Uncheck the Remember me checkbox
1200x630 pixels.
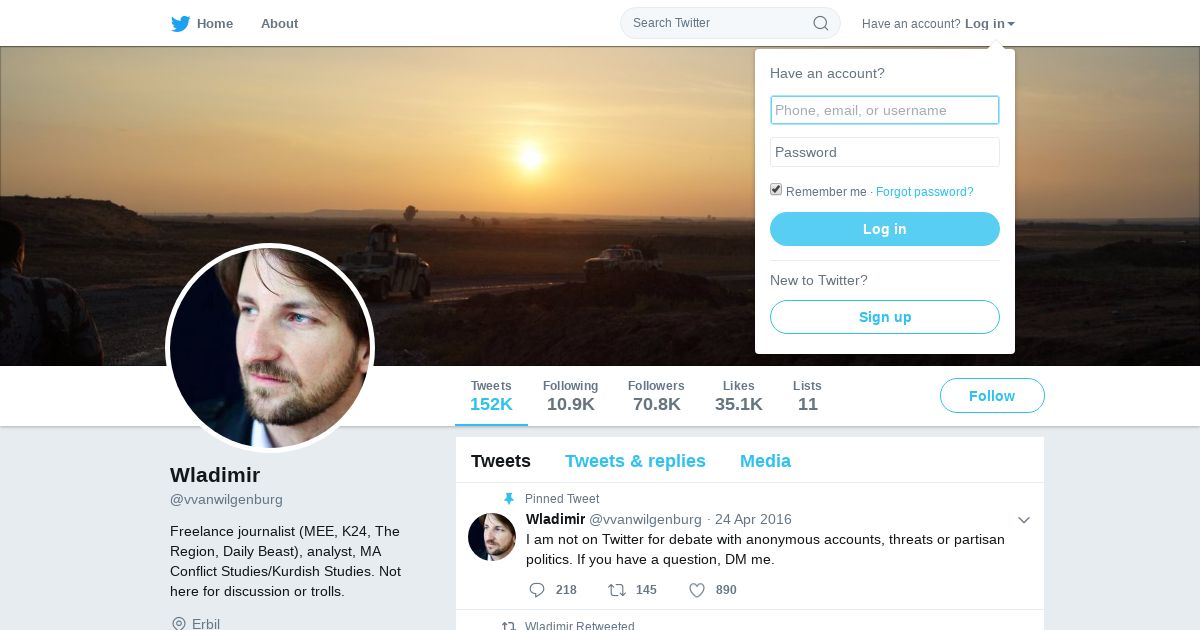click(776, 189)
